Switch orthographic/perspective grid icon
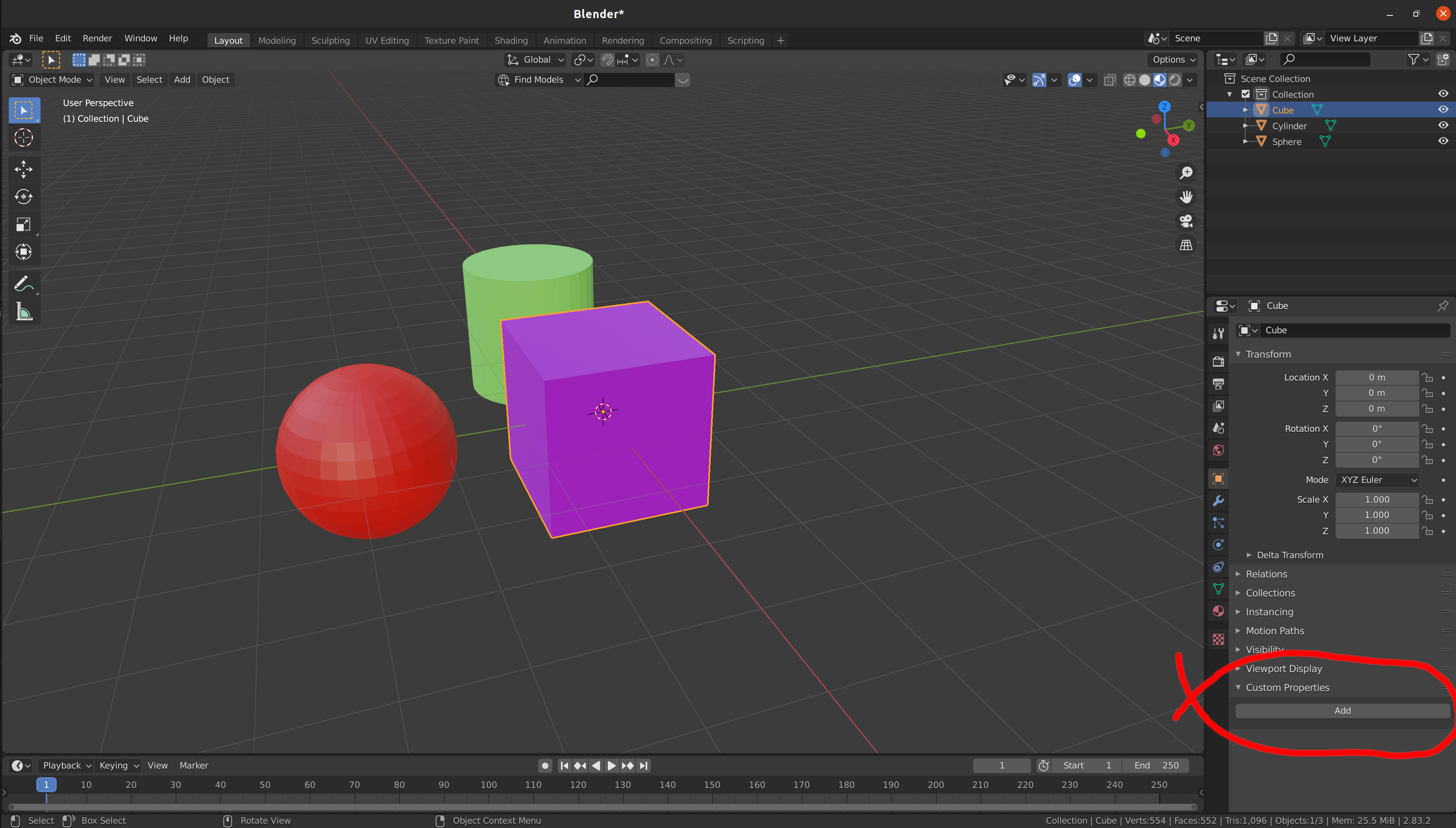Screen dimensions: 1456x828 [x=1186, y=245]
